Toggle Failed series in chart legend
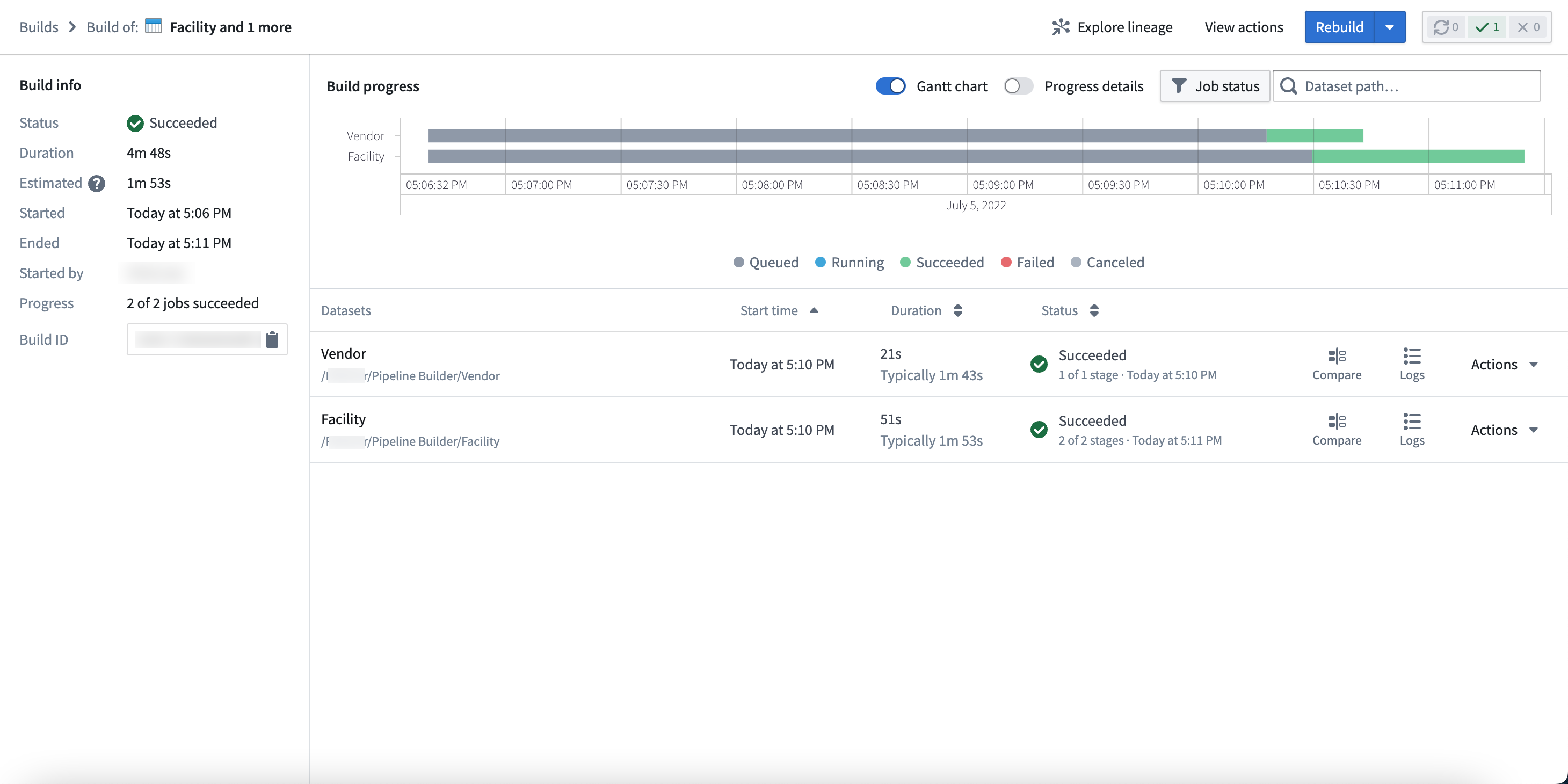Screen dimensions: 1568x784 (x=1027, y=263)
